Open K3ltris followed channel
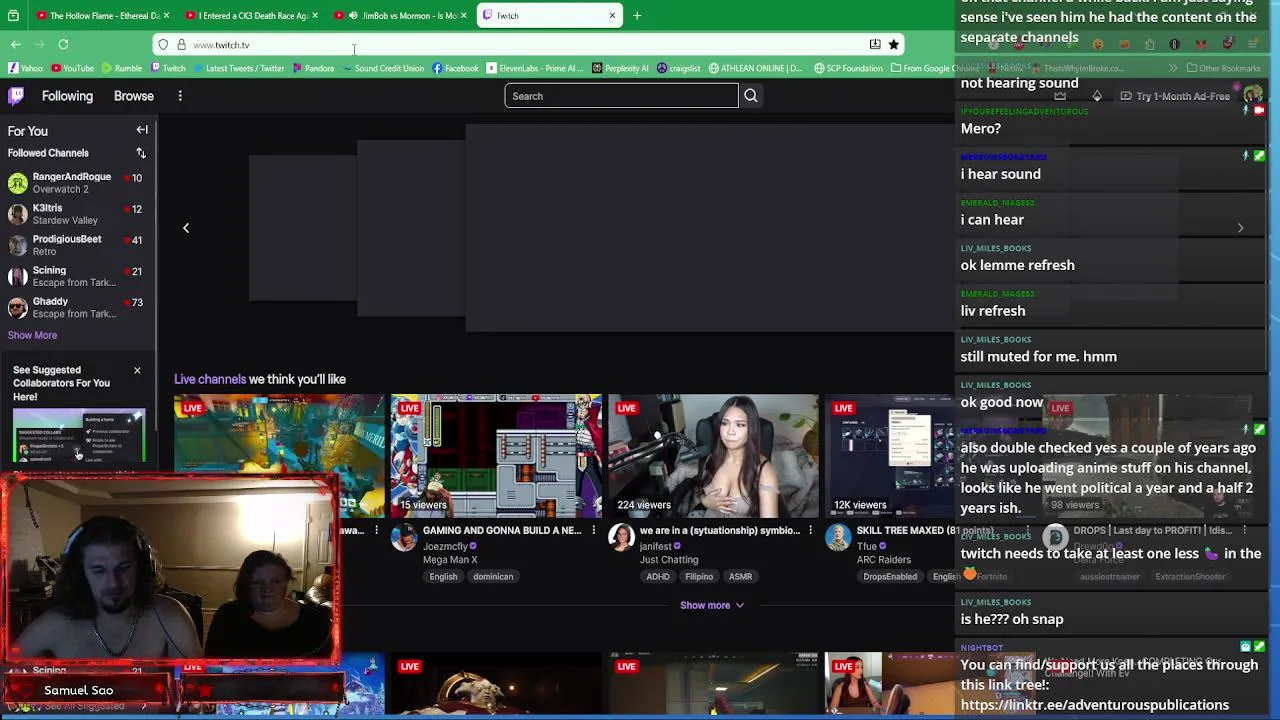Viewport: 1280px width, 720px height. (x=78, y=214)
